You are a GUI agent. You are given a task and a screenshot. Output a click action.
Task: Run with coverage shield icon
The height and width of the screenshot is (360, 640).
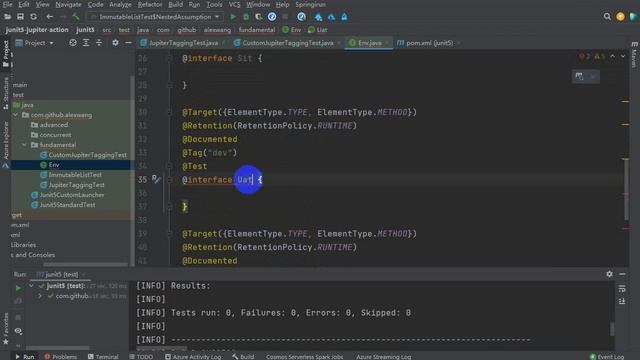tap(258, 17)
